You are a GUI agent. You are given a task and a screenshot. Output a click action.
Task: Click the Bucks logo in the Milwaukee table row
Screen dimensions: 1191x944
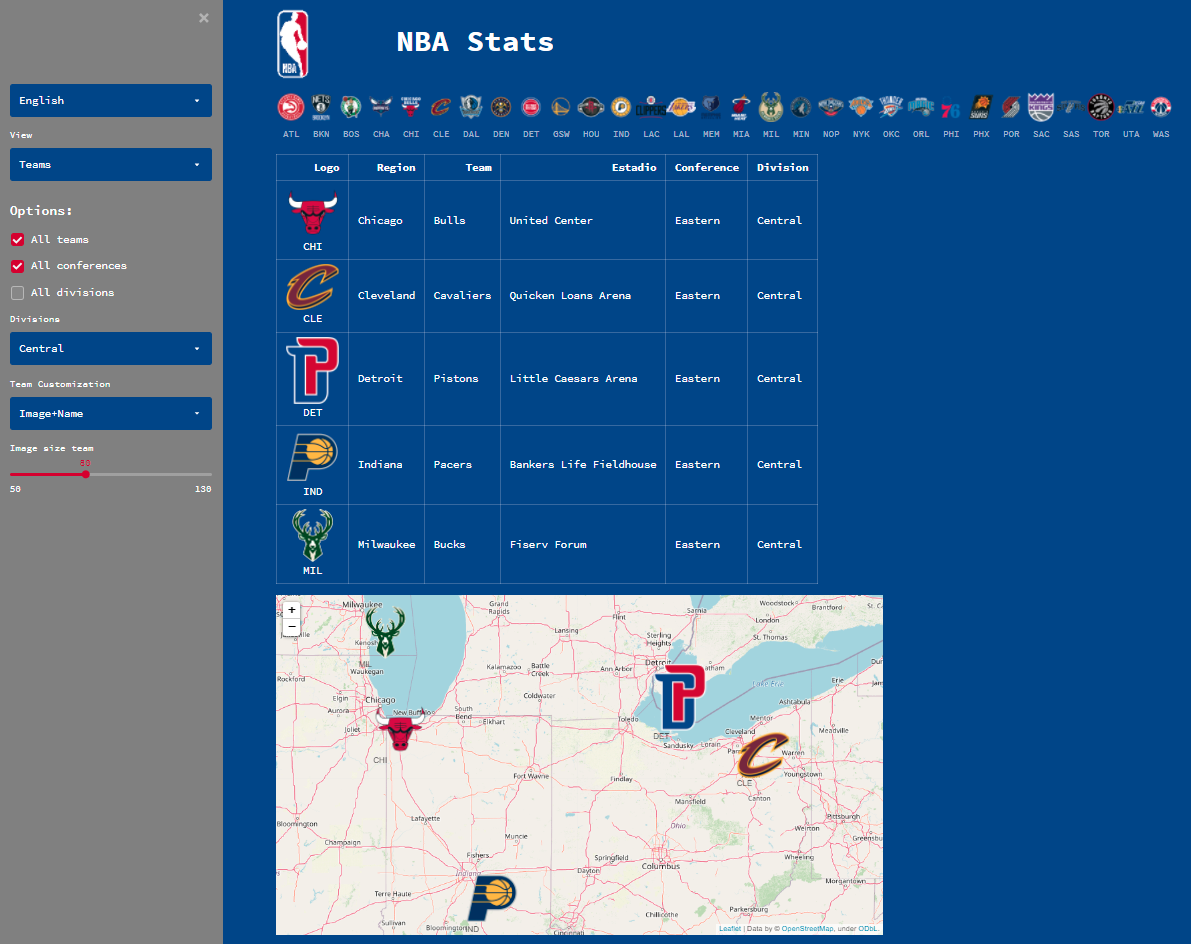point(312,535)
